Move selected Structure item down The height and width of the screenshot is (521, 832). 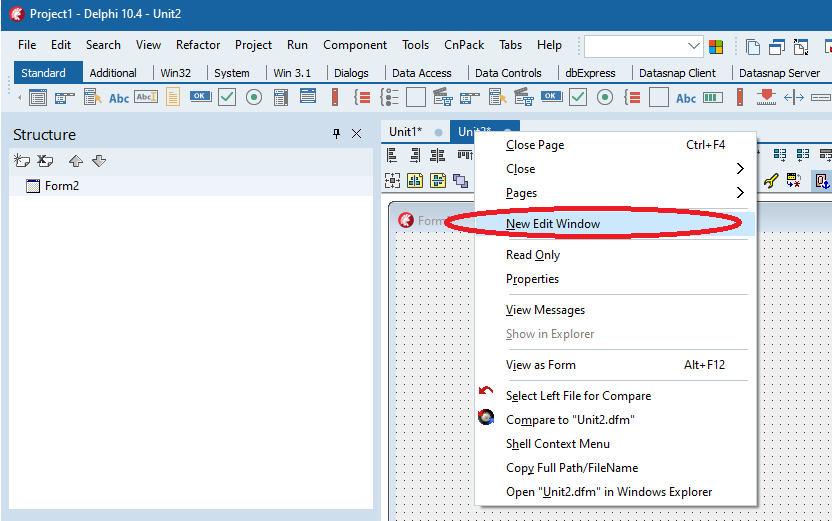click(x=99, y=161)
